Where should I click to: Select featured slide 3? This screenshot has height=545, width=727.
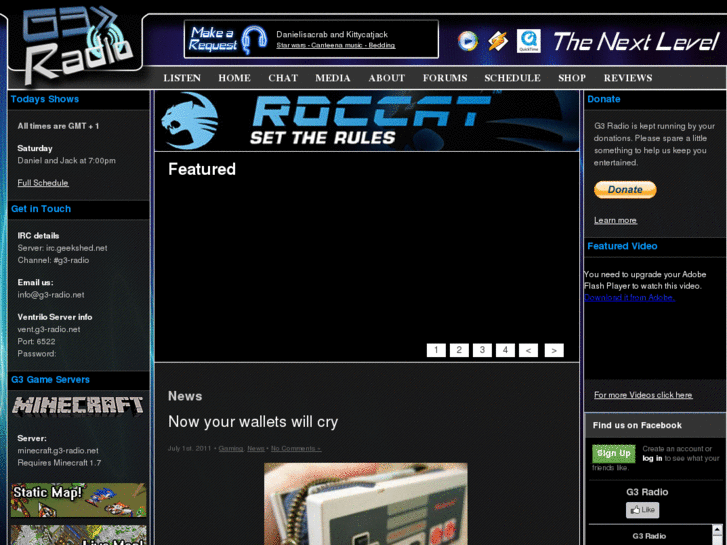click(x=482, y=350)
